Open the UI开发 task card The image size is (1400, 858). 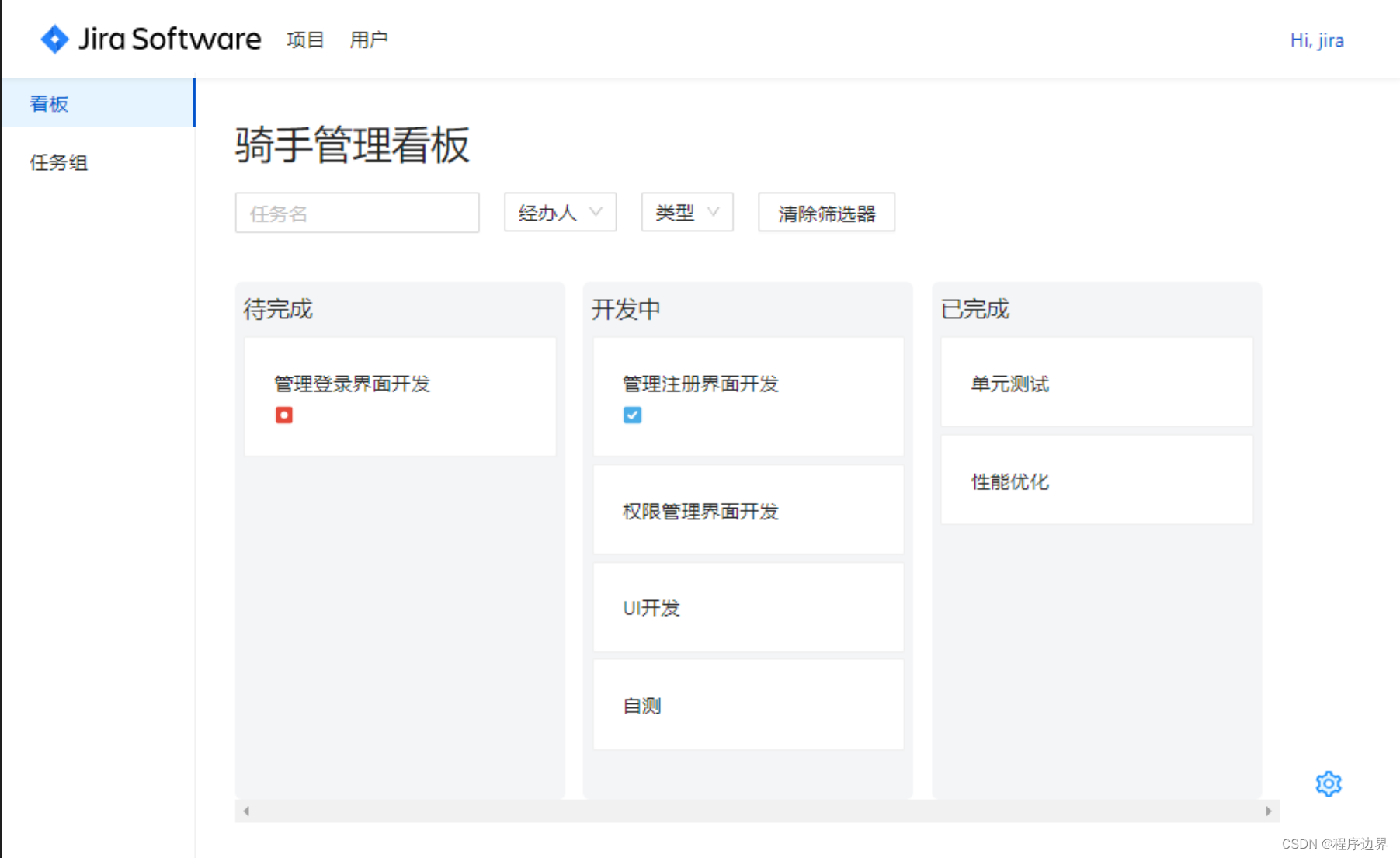749,607
